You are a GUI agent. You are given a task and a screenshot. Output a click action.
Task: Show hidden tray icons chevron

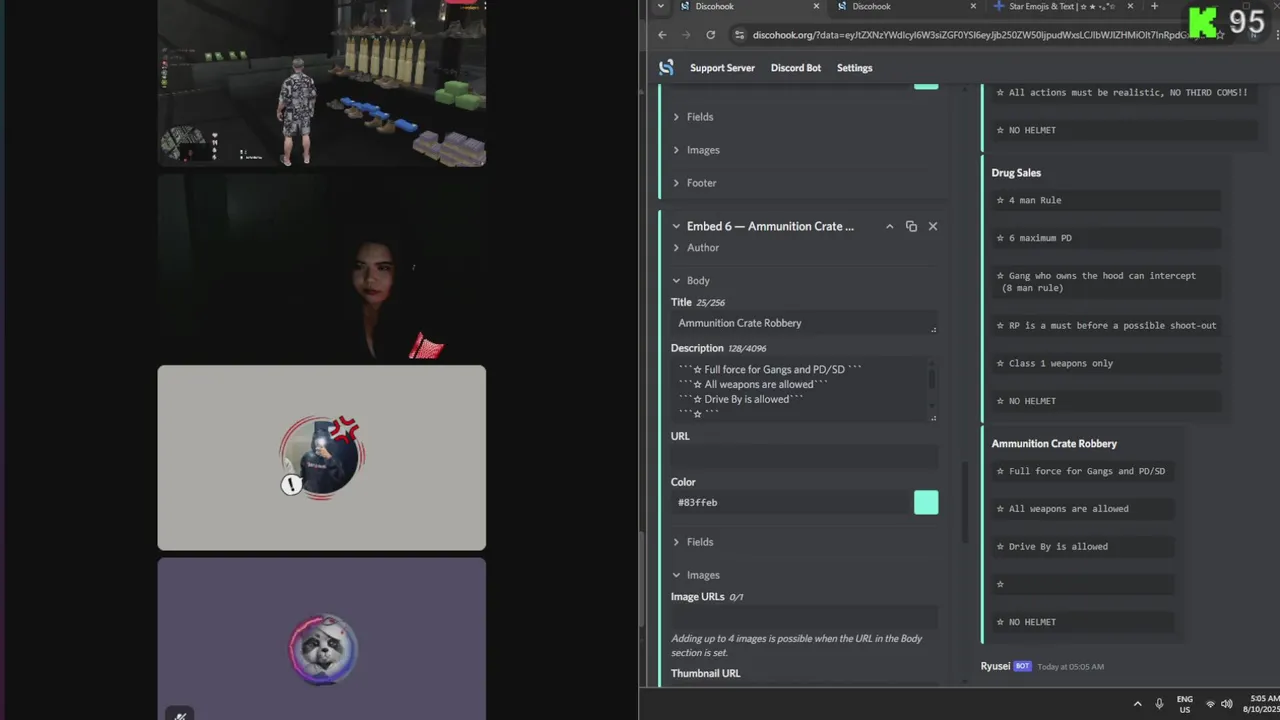point(1137,704)
